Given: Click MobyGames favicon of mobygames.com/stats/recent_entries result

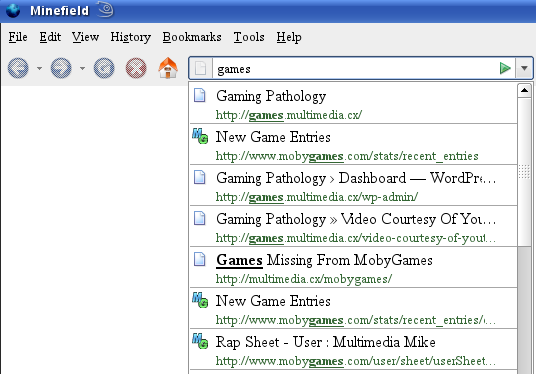Looking at the screenshot, I should (200, 136).
